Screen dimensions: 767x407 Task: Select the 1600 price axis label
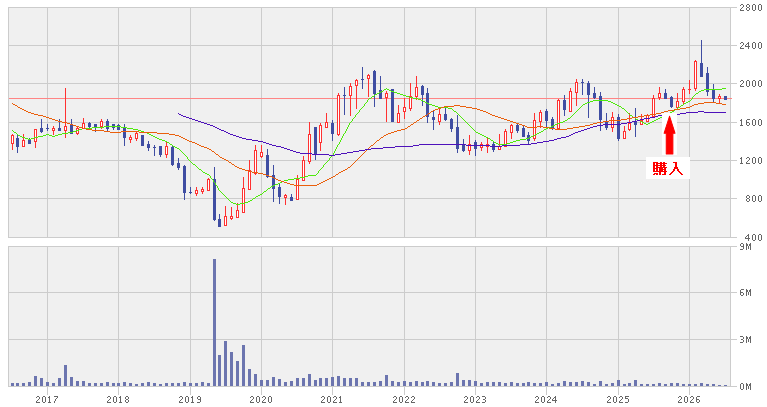point(751,123)
